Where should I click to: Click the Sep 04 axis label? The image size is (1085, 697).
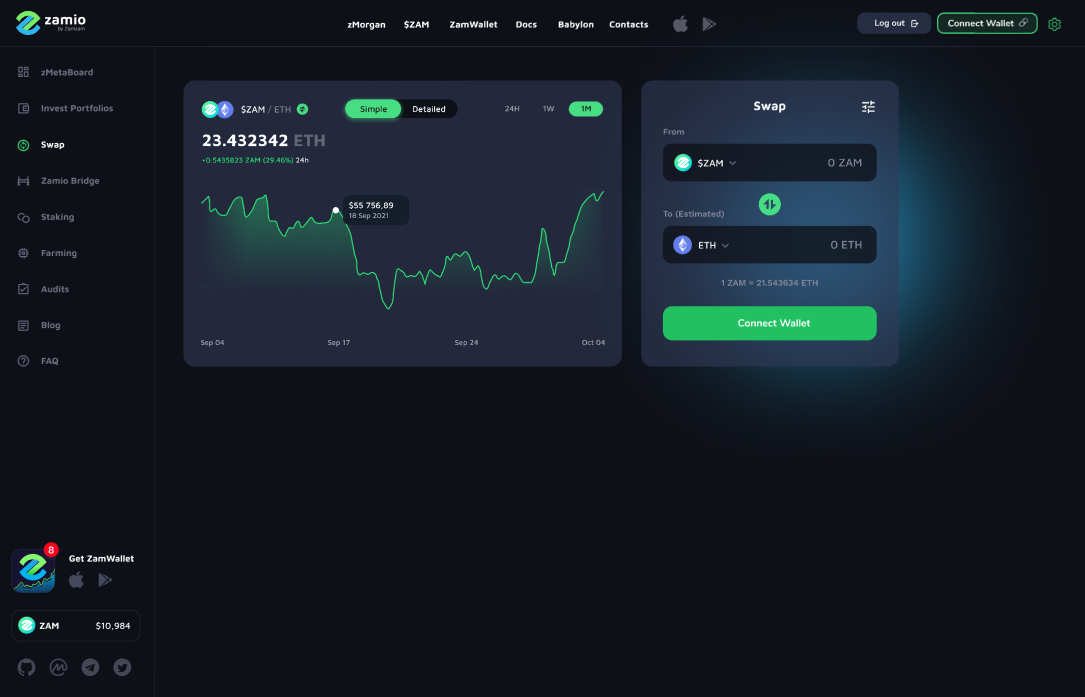[212, 343]
